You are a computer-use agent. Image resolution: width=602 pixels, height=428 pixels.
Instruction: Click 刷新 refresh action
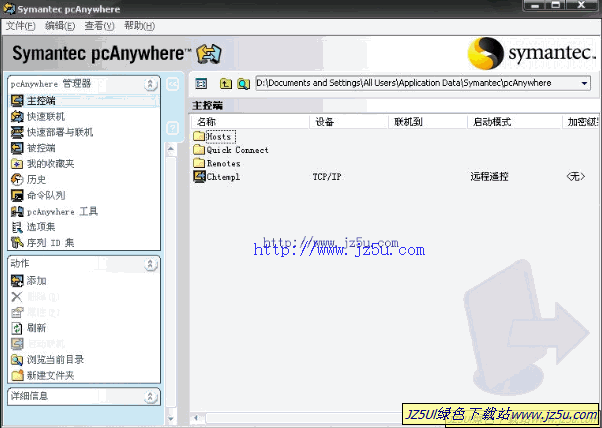[x=29, y=328]
